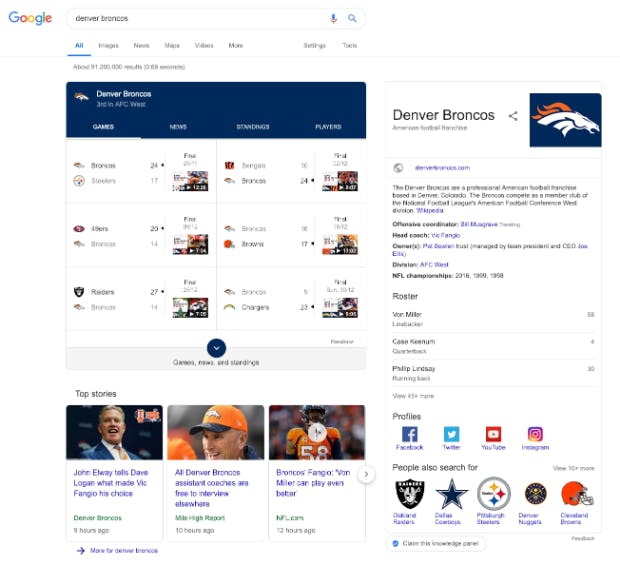
Task: Expand View 10+ more related searches
Action: tap(573, 468)
